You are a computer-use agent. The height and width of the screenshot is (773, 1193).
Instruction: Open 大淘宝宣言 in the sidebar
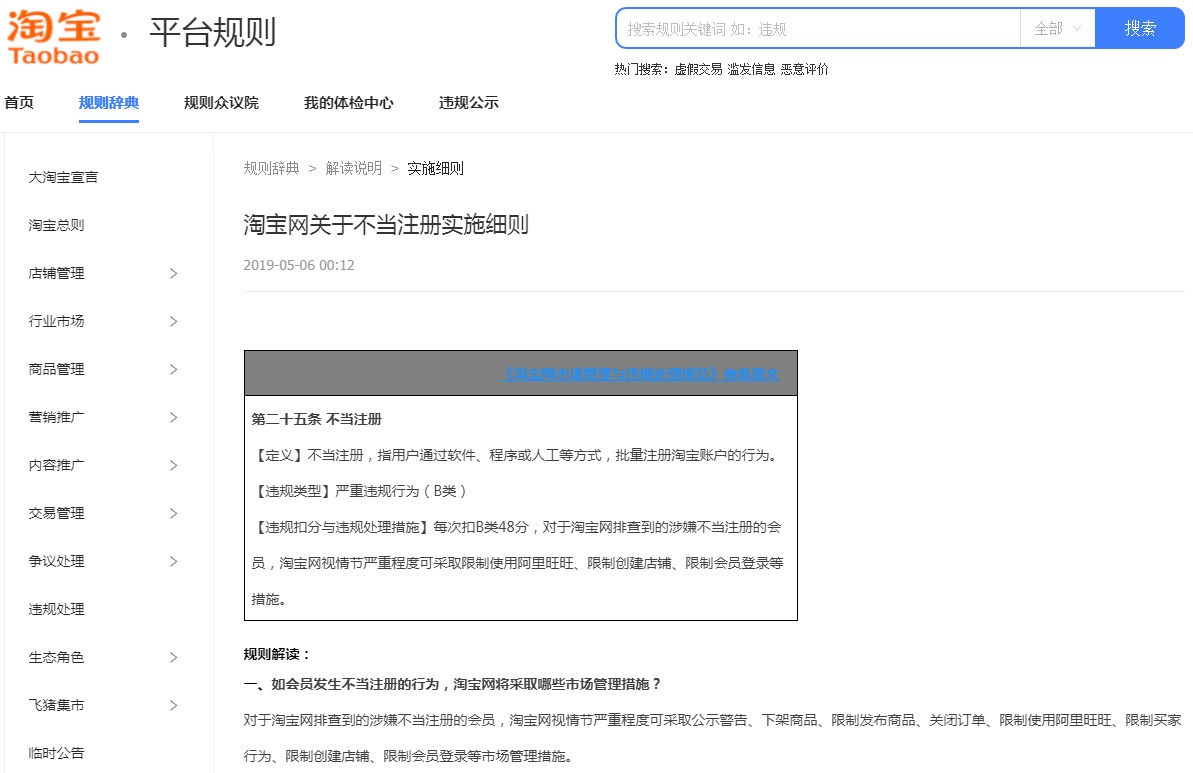pos(63,177)
